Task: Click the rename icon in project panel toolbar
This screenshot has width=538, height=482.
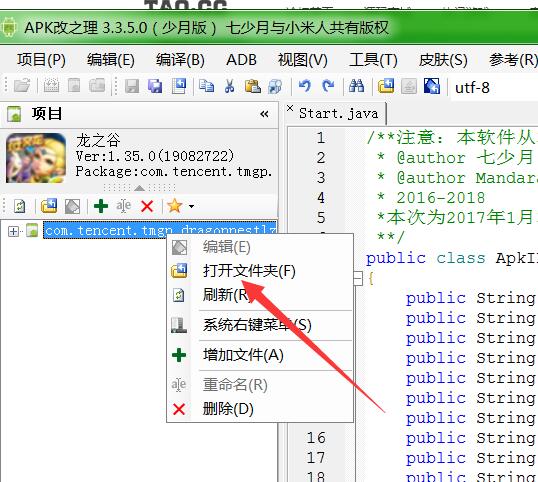Action: [124, 206]
